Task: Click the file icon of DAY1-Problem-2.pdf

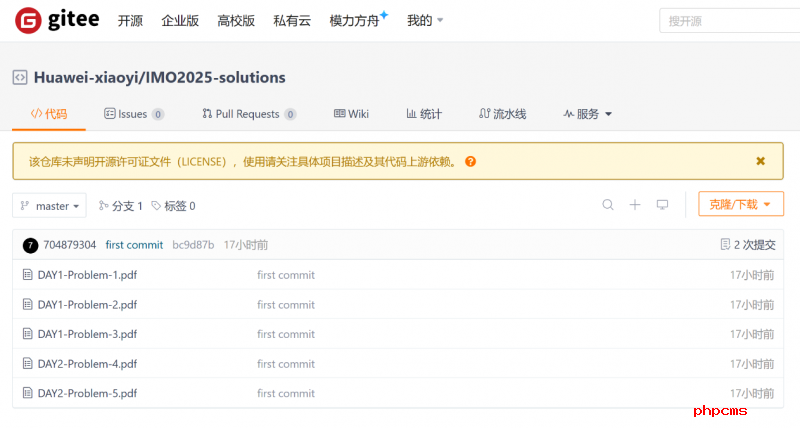Action: 28,305
